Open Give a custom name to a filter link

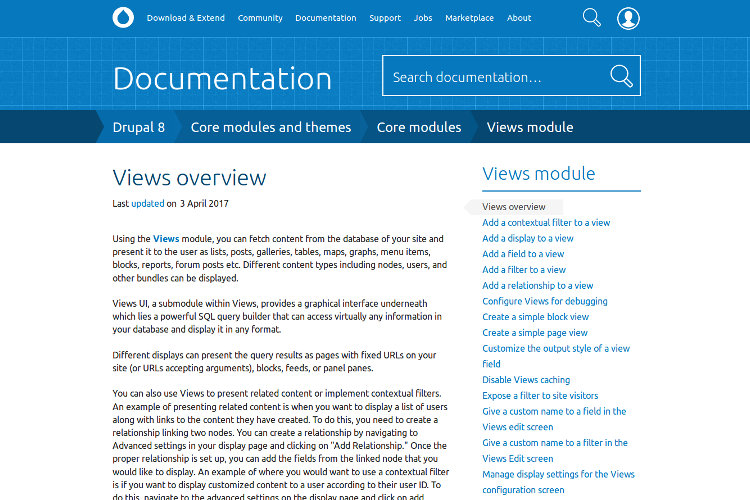coord(555,451)
